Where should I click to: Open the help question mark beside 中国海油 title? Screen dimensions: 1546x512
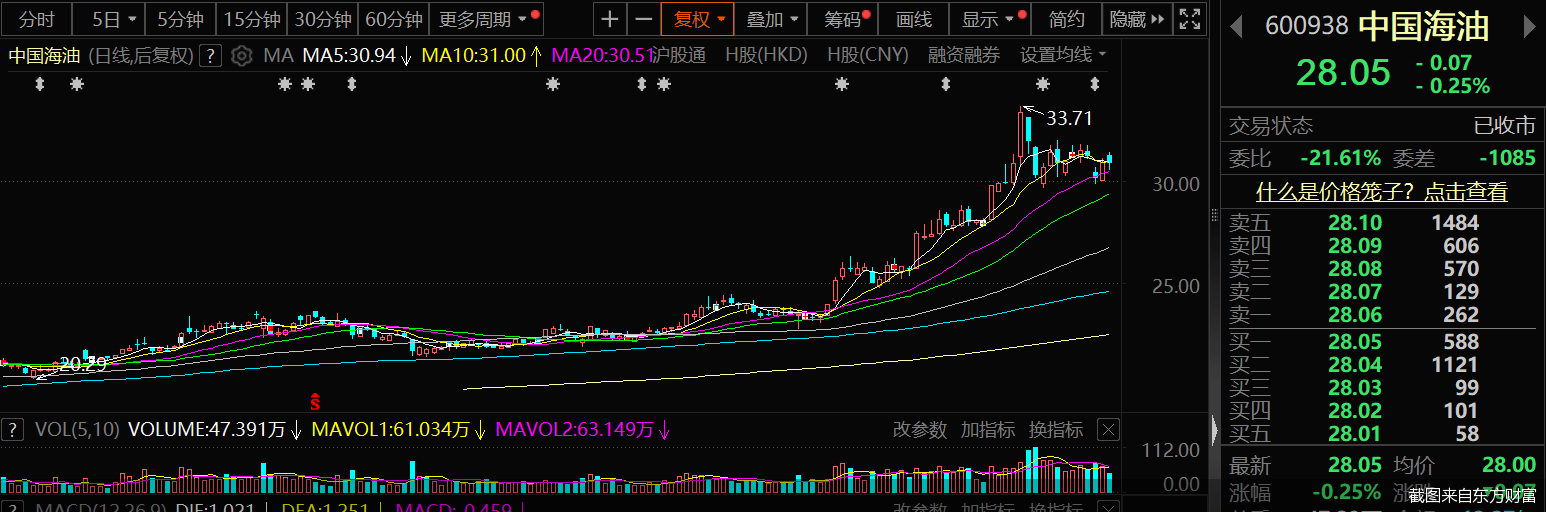tap(210, 56)
